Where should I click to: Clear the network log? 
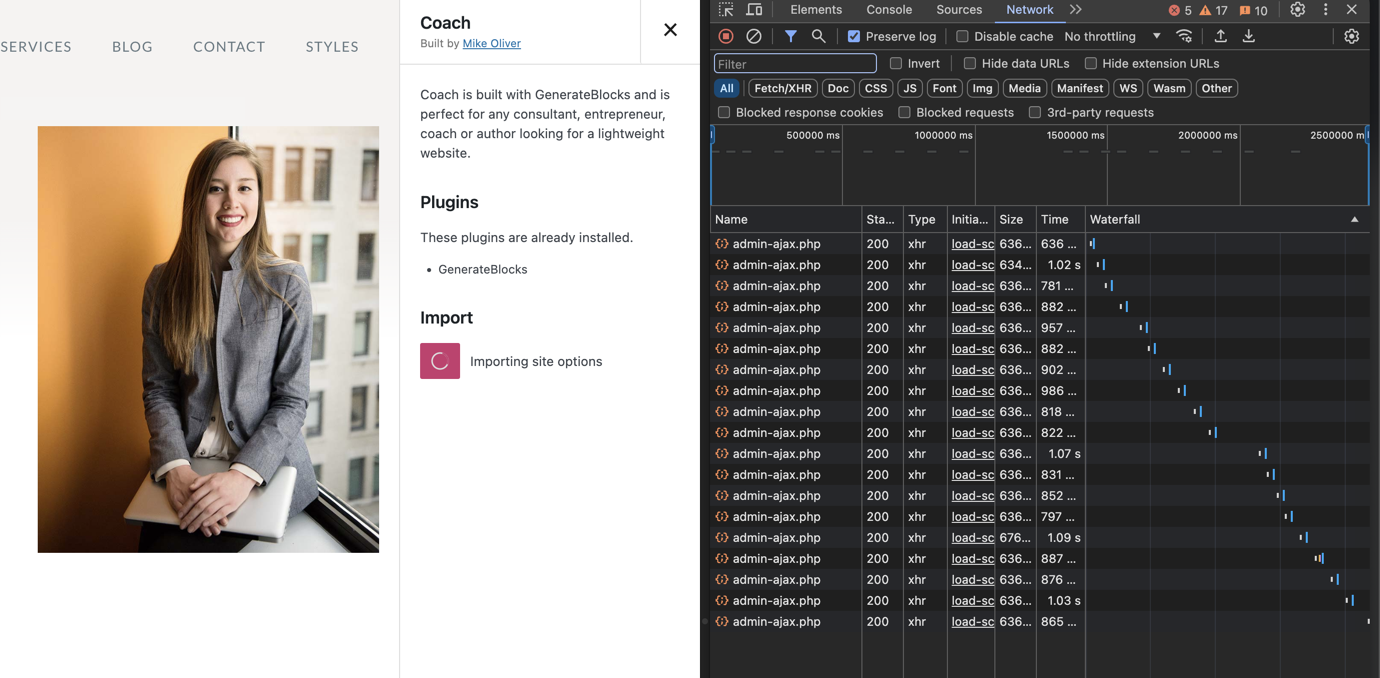[x=754, y=36]
